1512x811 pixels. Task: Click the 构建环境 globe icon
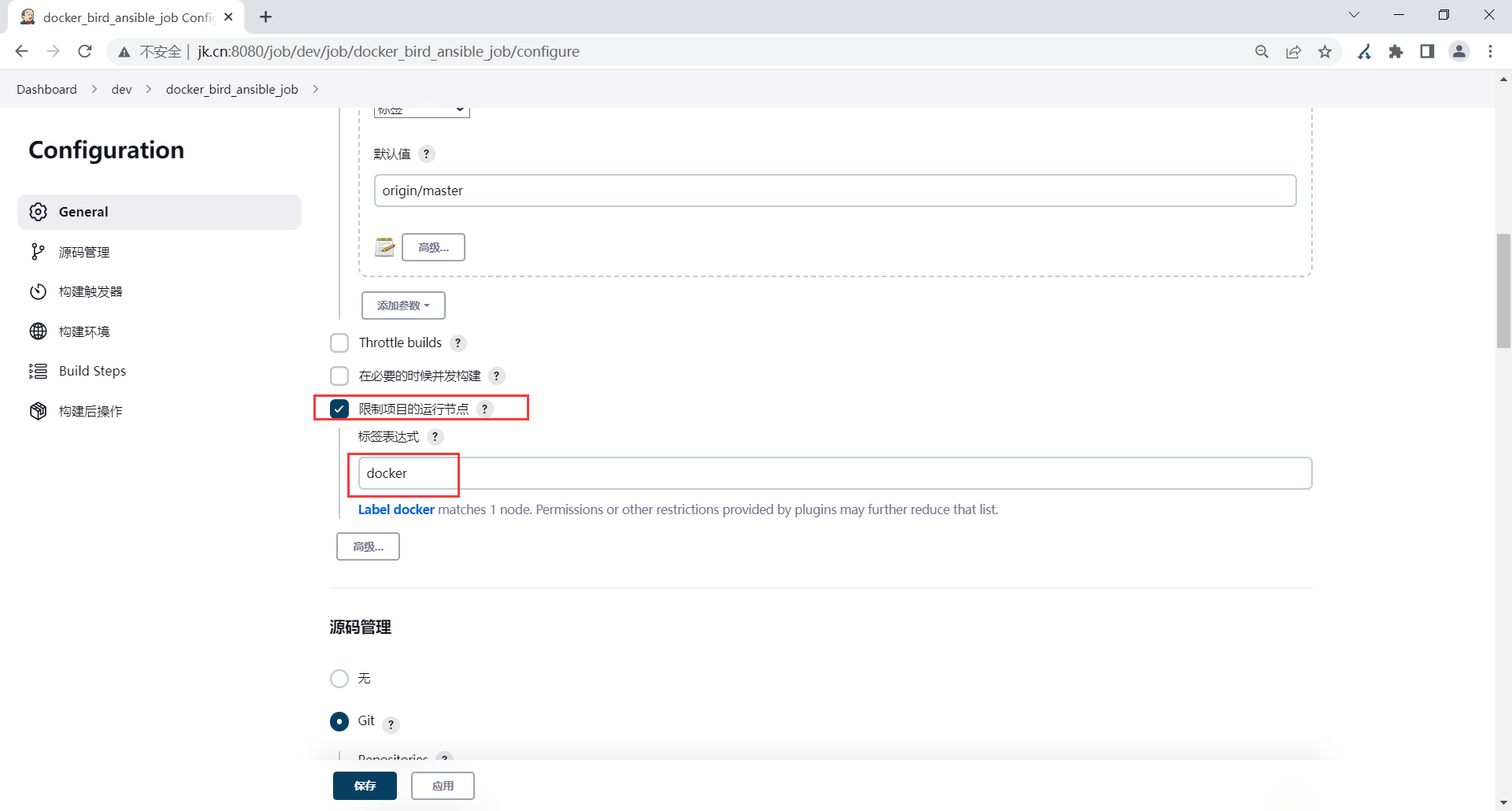click(38, 331)
